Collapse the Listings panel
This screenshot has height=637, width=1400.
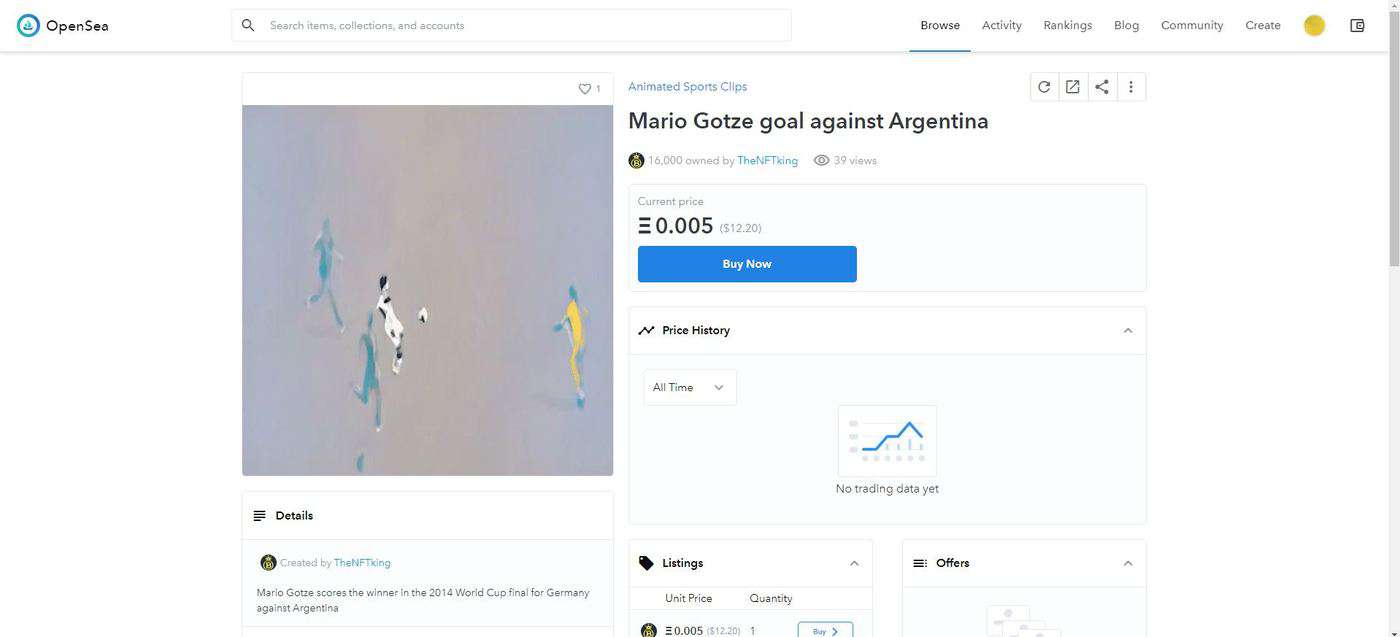coord(854,564)
